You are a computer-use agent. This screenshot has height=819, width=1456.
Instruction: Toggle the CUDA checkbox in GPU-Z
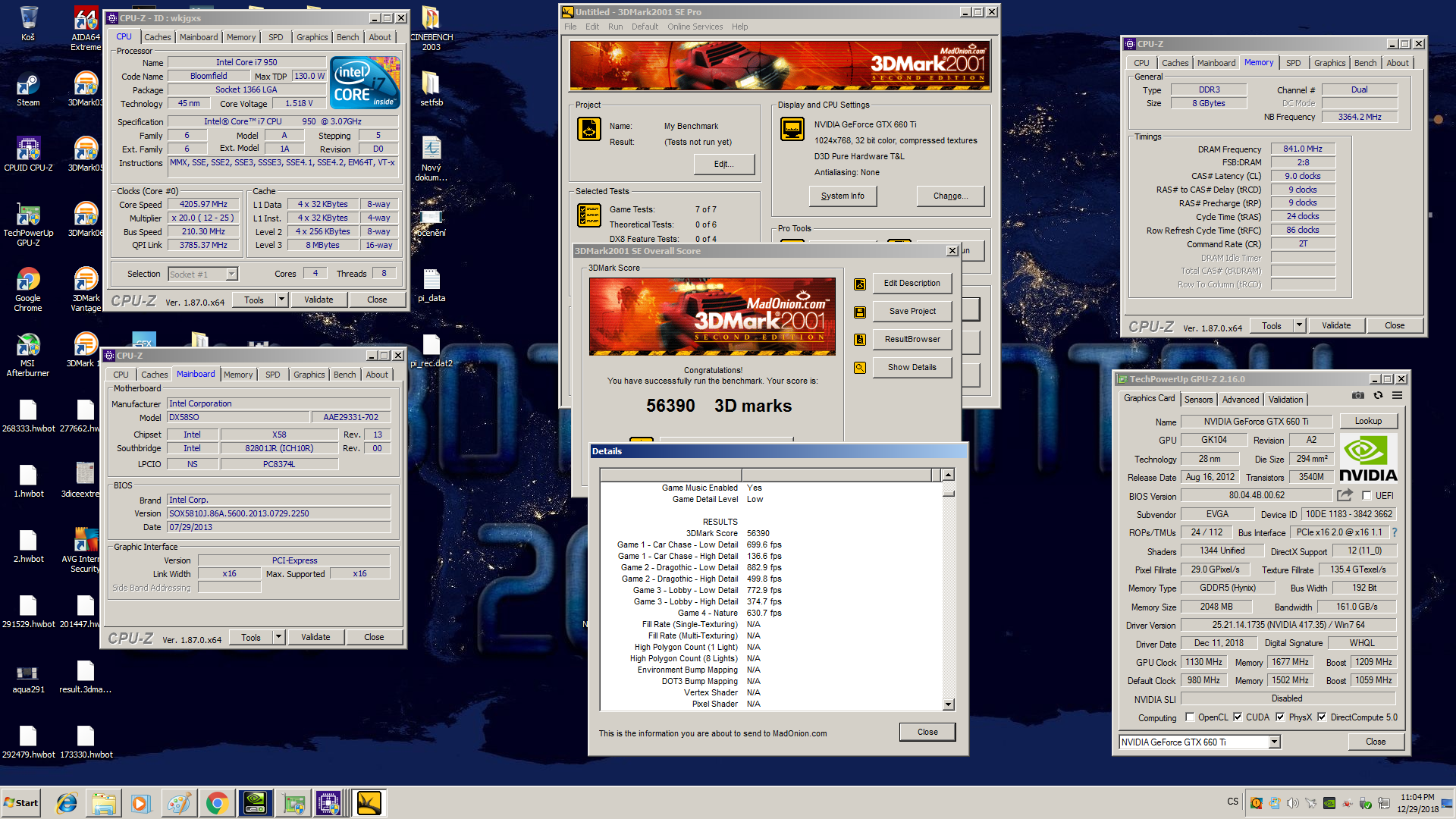(x=1238, y=717)
